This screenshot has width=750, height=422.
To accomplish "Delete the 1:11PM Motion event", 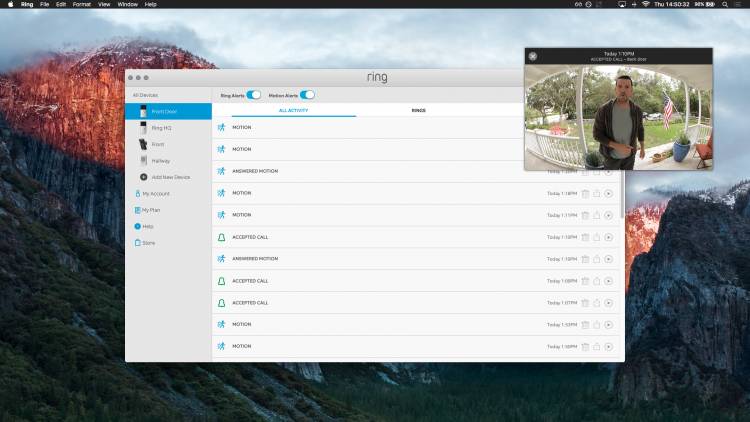I will pyautogui.click(x=585, y=215).
